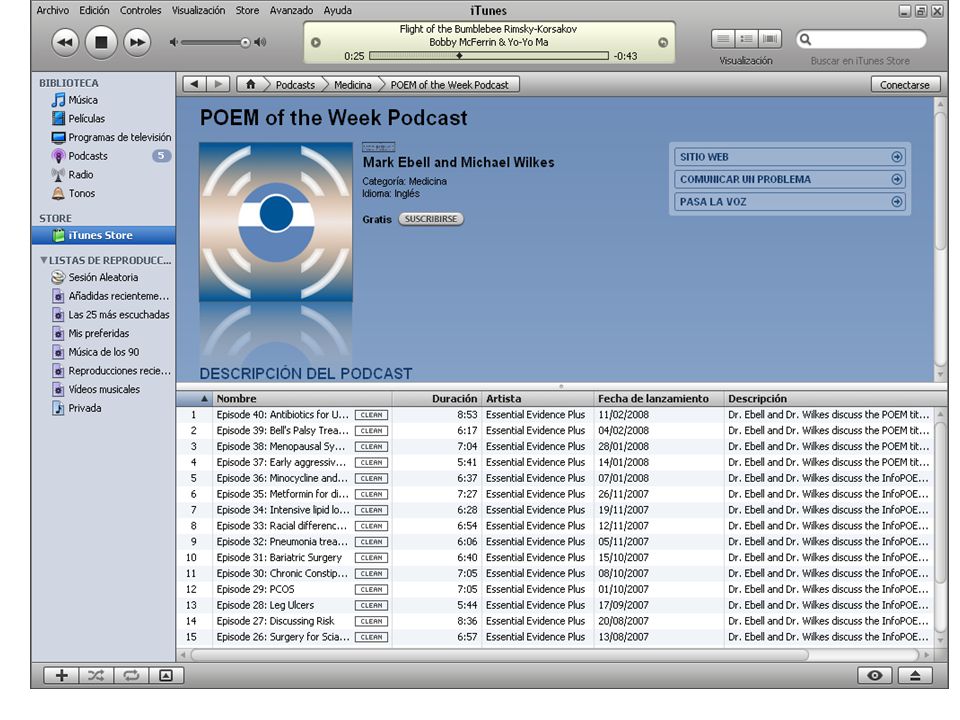Switch to album list view mode
The image size is (960, 720).
(x=746, y=39)
